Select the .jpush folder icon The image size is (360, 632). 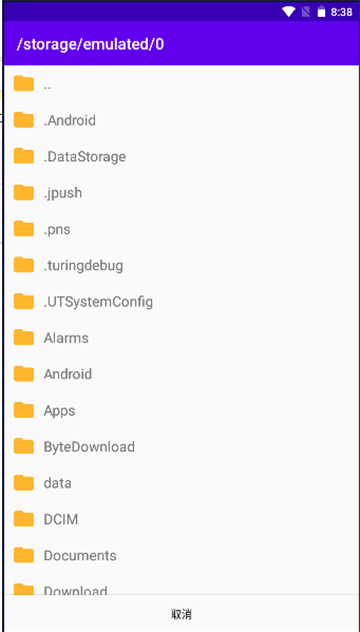click(23, 193)
